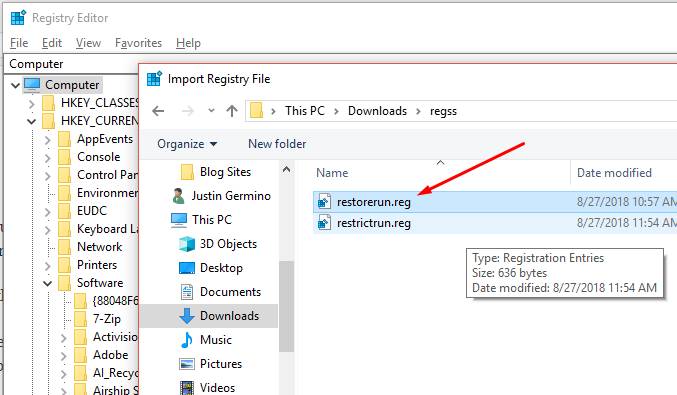Expand the Printers key
Screen dimensions: 677x395
tap(47, 265)
